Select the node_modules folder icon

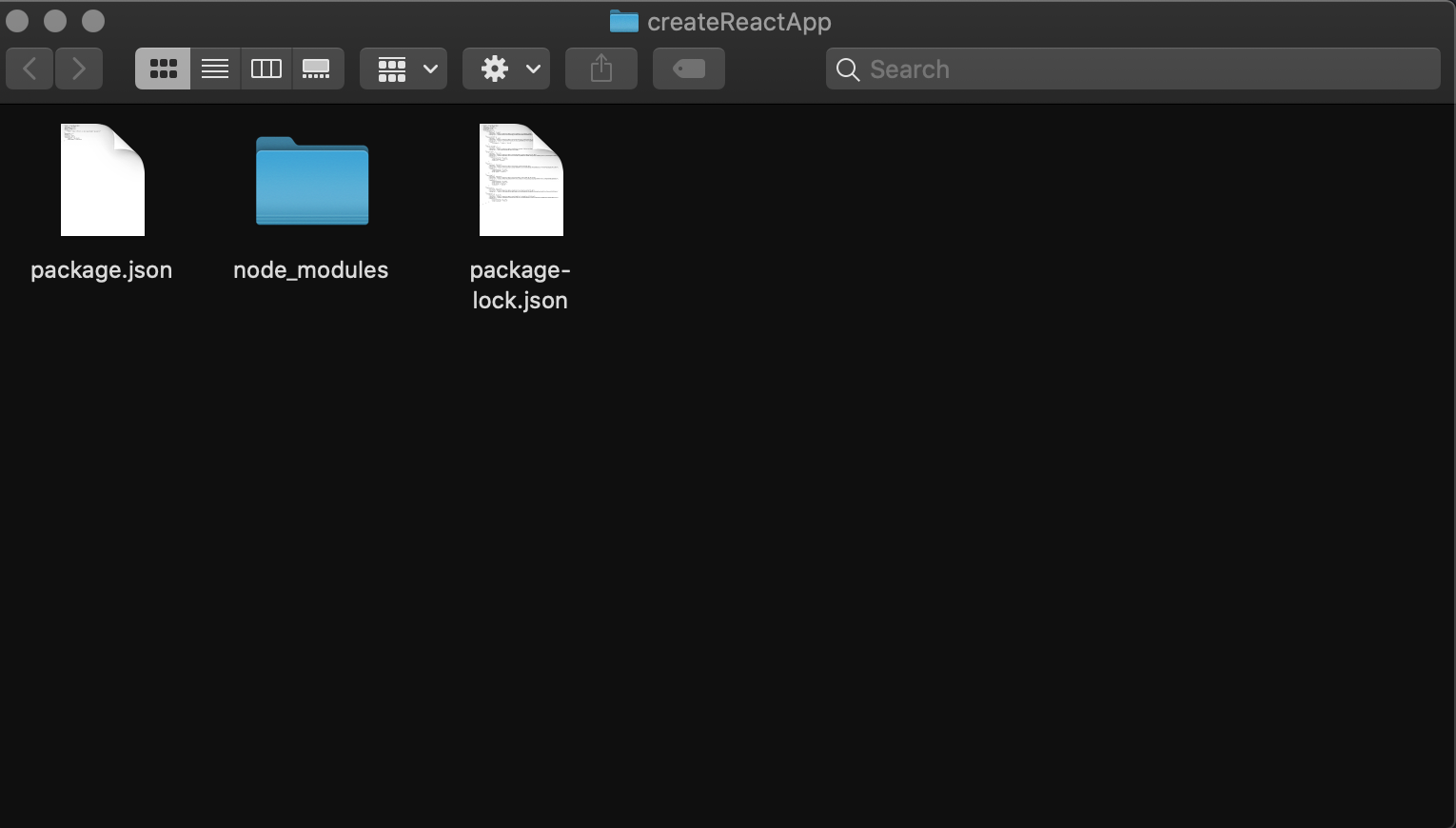pos(312,181)
